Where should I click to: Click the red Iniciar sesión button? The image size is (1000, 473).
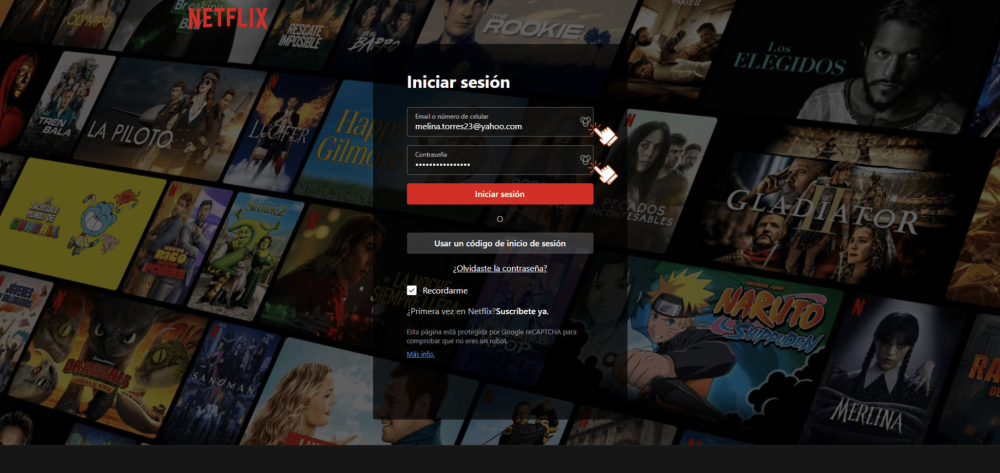pyautogui.click(x=500, y=194)
